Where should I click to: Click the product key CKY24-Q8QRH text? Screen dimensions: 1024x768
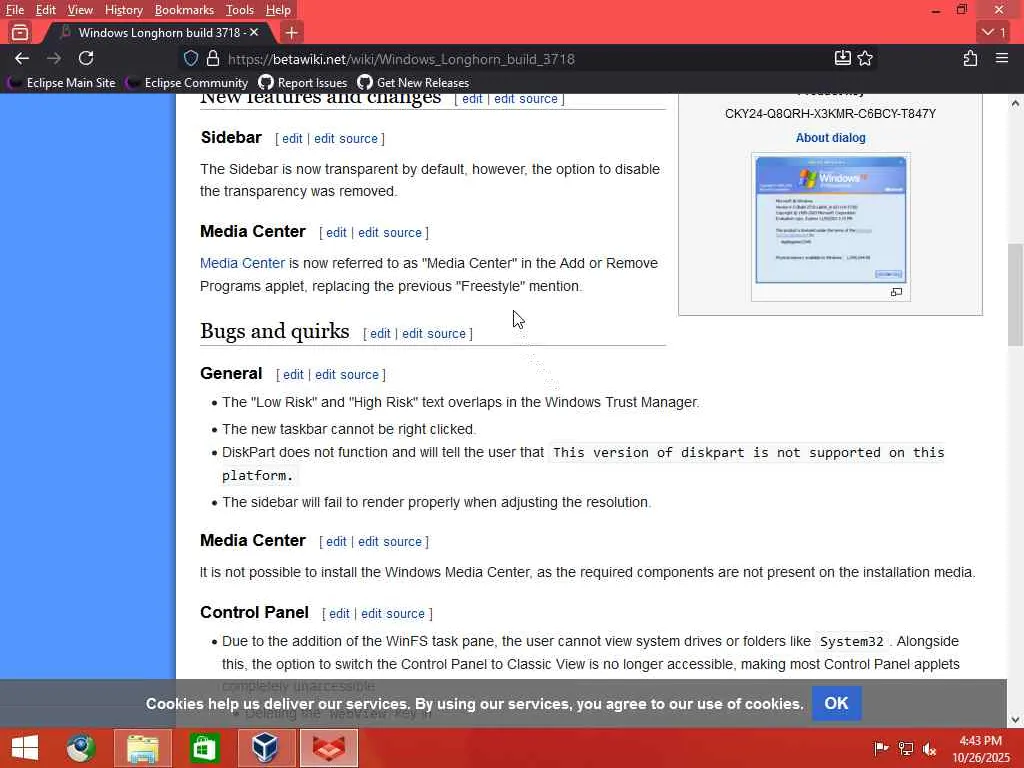tap(830, 114)
